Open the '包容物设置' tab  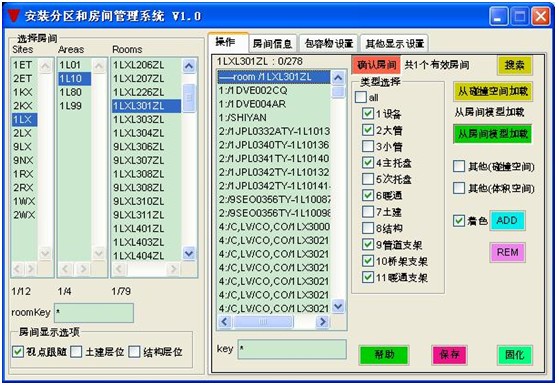[329, 44]
